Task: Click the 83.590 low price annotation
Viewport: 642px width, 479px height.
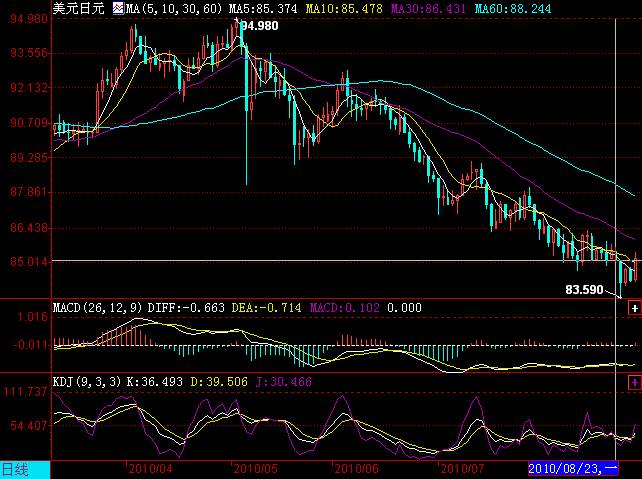Action: (584, 290)
